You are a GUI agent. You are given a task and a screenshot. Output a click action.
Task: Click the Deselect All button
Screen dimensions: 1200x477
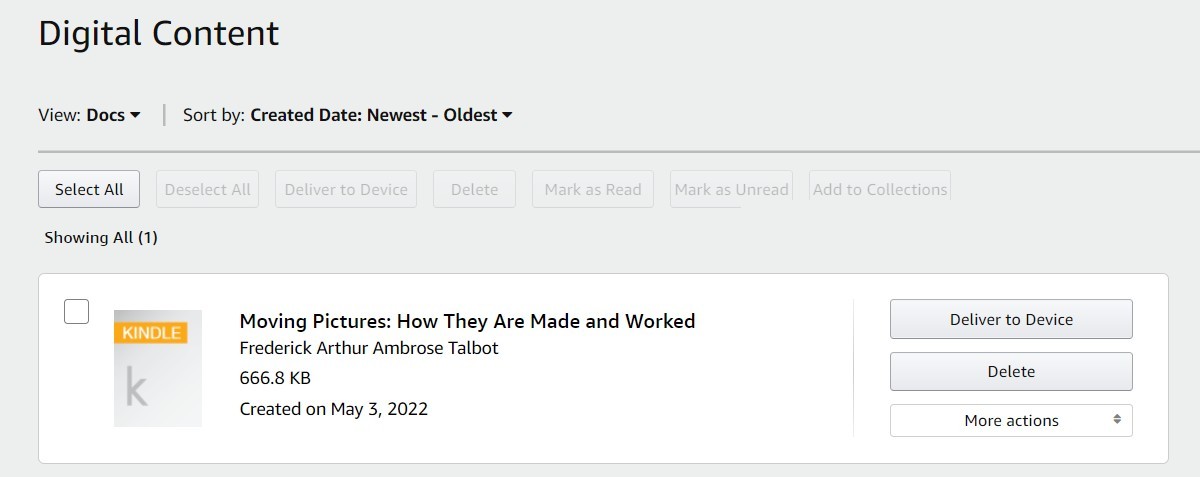click(207, 189)
